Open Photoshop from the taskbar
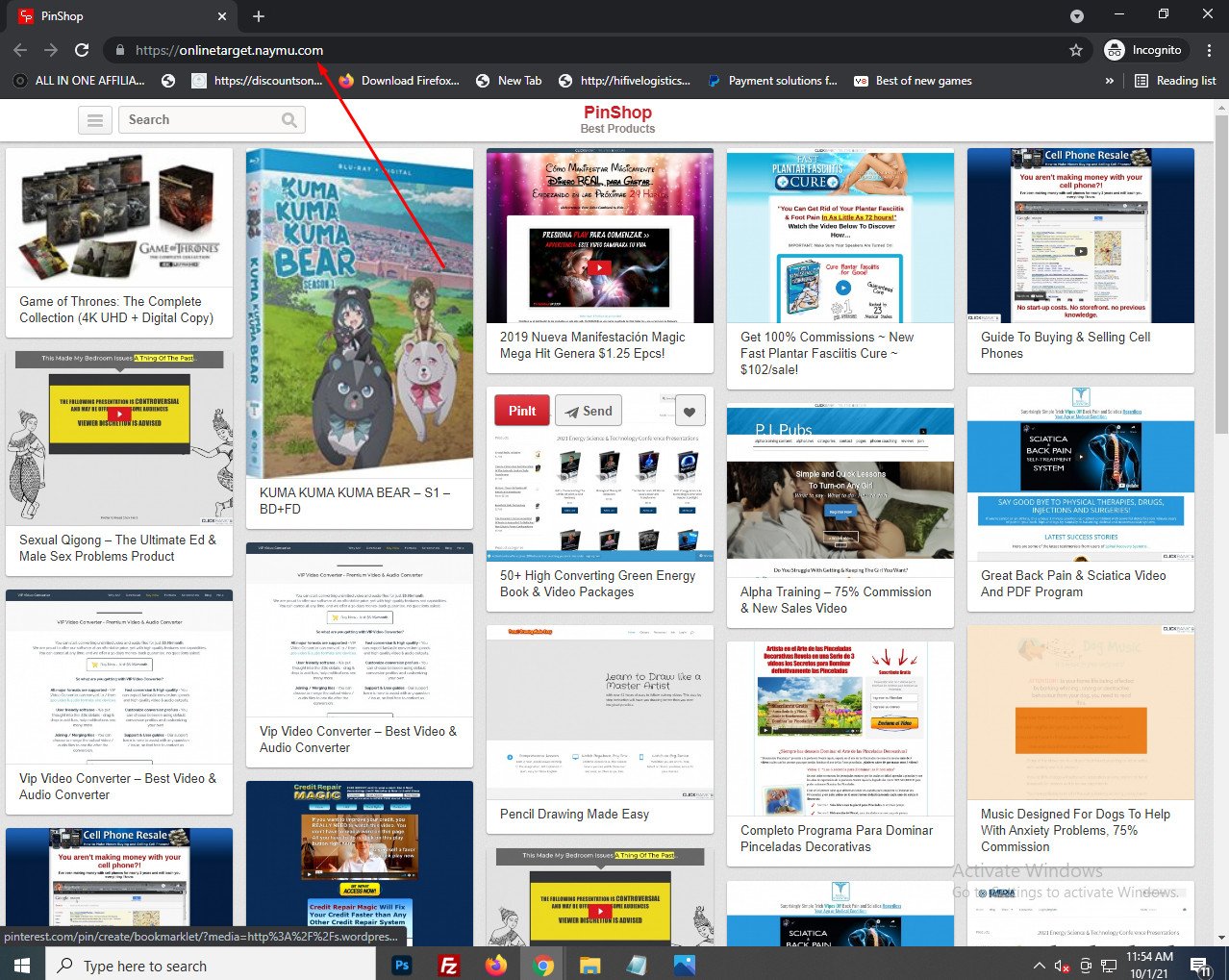 pos(402,965)
